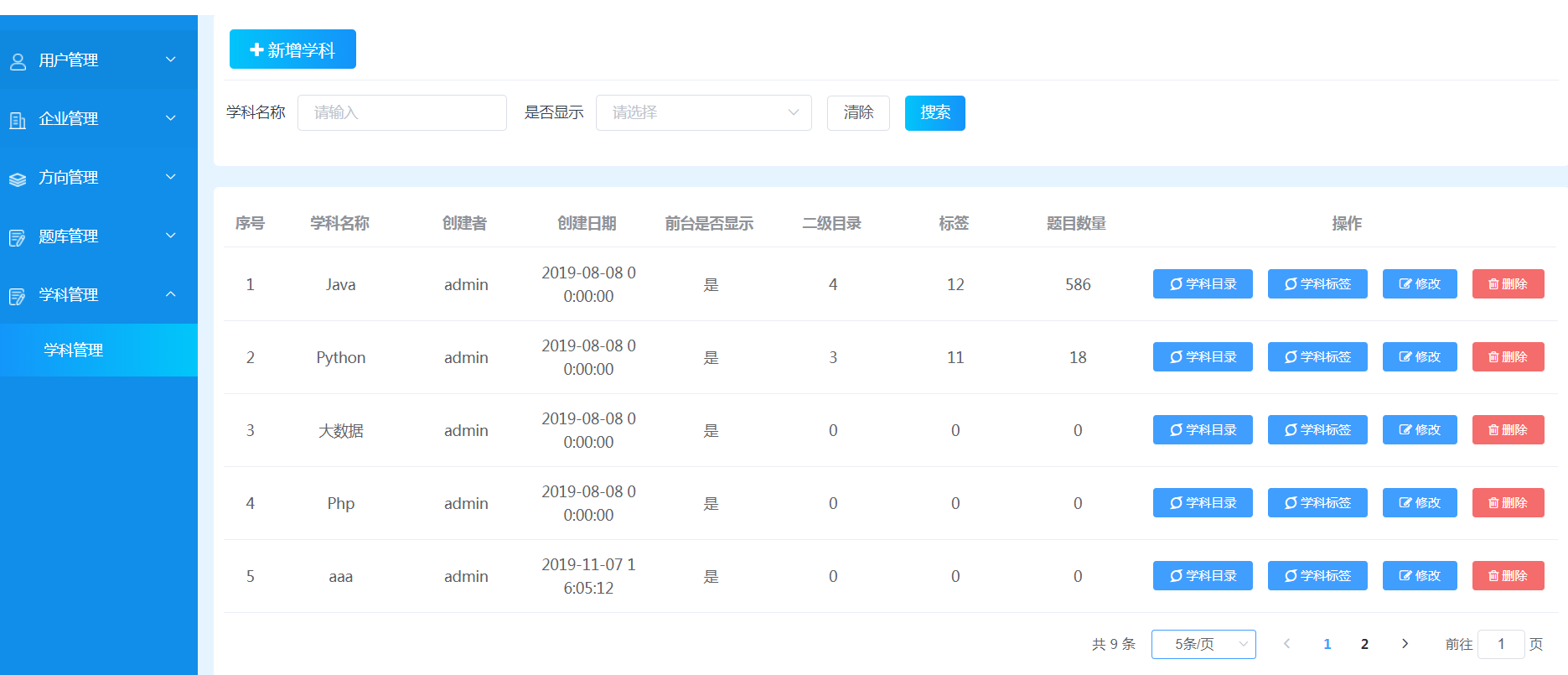
Task: Click the 新增学科 button
Action: pyautogui.click(x=292, y=49)
